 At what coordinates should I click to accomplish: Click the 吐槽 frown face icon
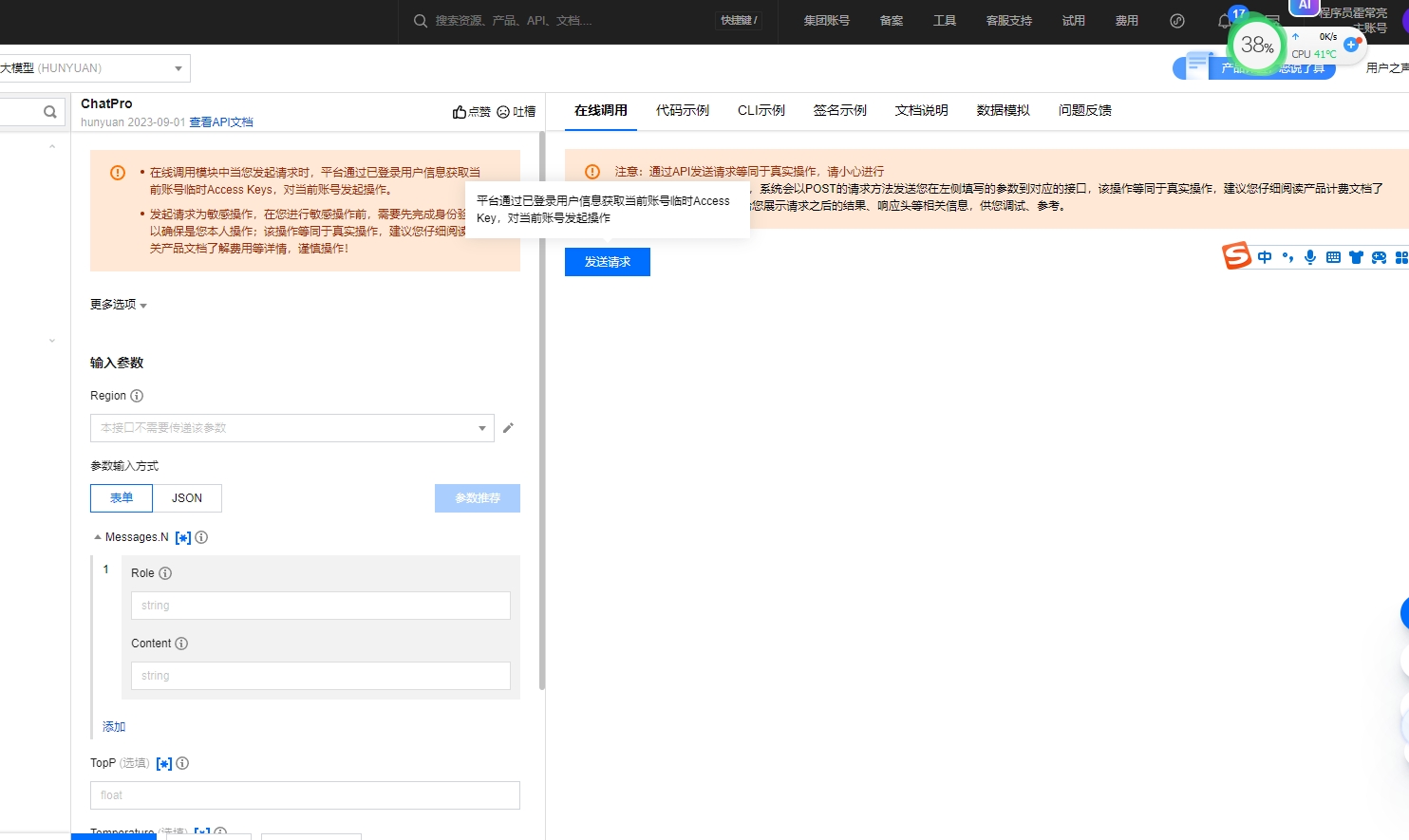[x=503, y=112]
